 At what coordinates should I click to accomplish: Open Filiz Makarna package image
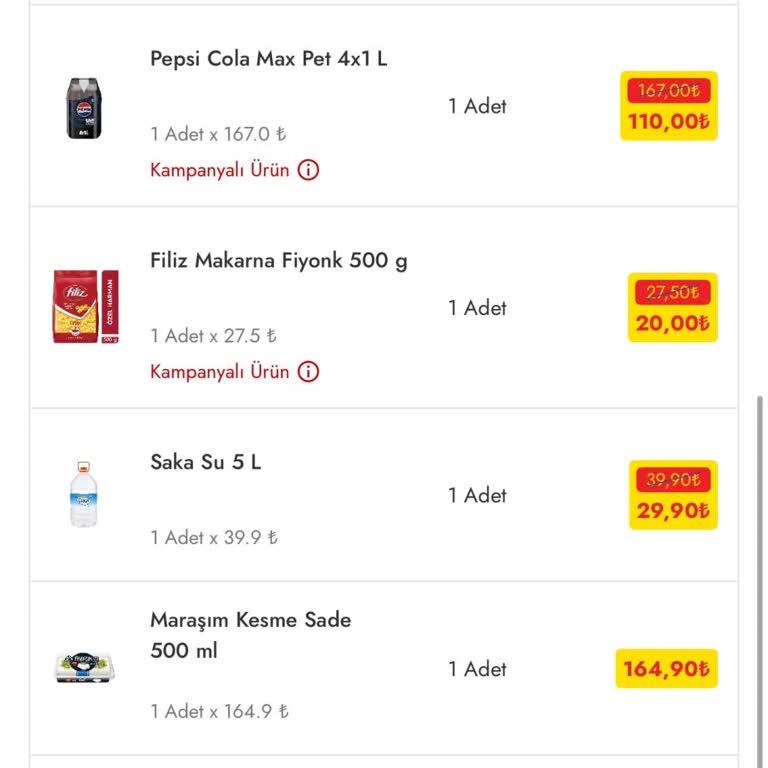click(x=86, y=307)
